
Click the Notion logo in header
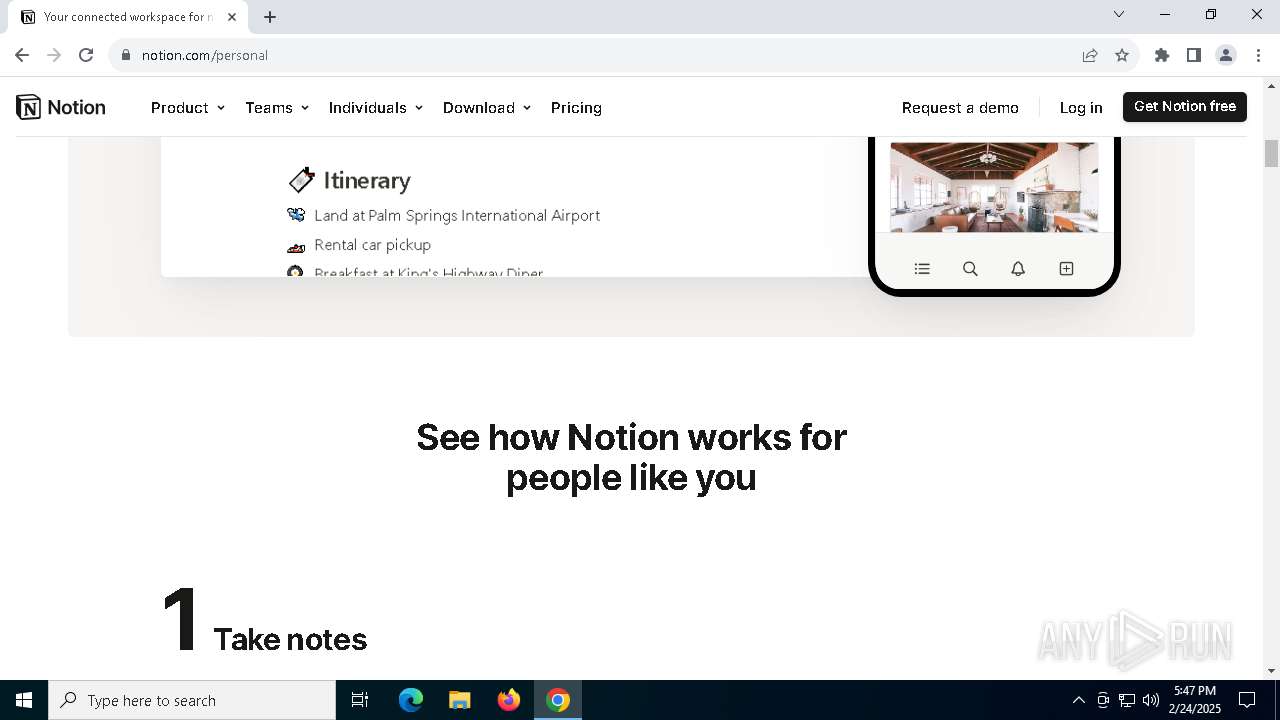[61, 107]
